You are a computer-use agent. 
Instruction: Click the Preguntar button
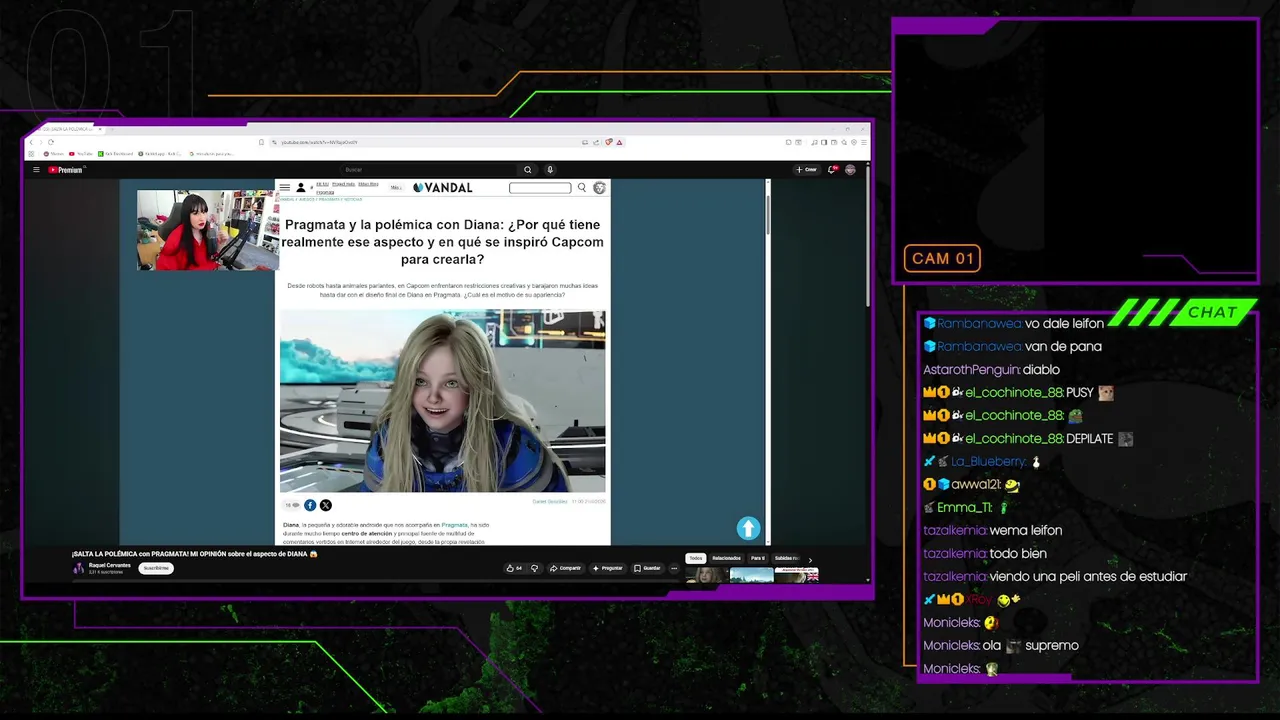[x=608, y=568]
